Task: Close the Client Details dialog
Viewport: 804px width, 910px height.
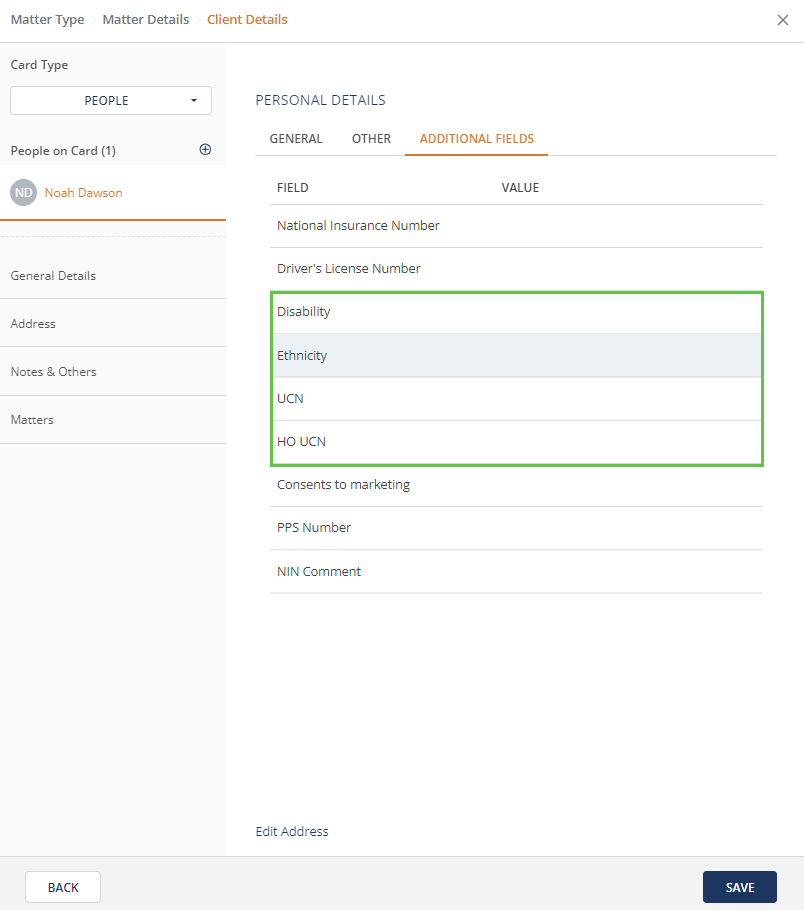Action: pos(783,20)
